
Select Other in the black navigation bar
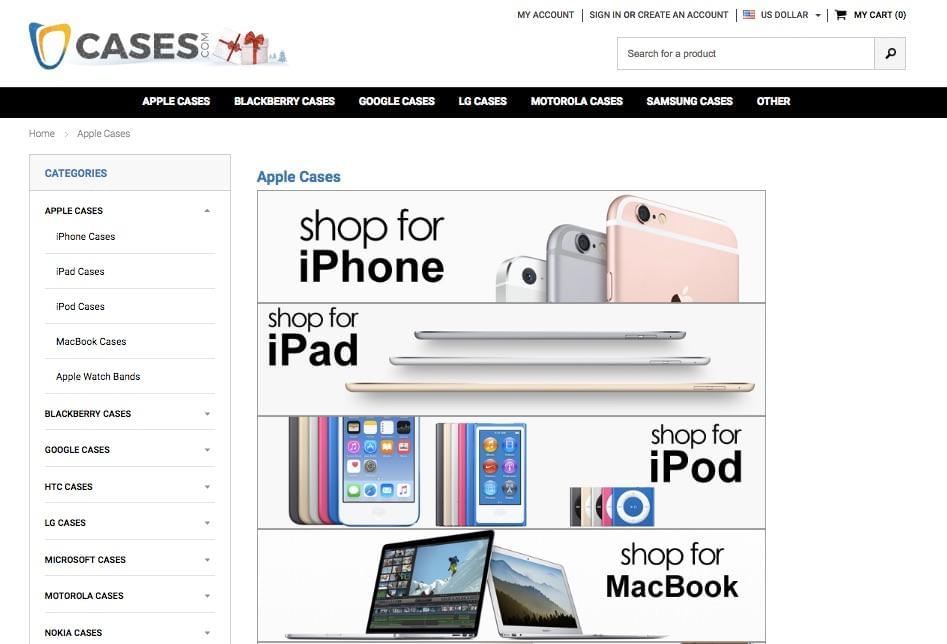coord(773,101)
